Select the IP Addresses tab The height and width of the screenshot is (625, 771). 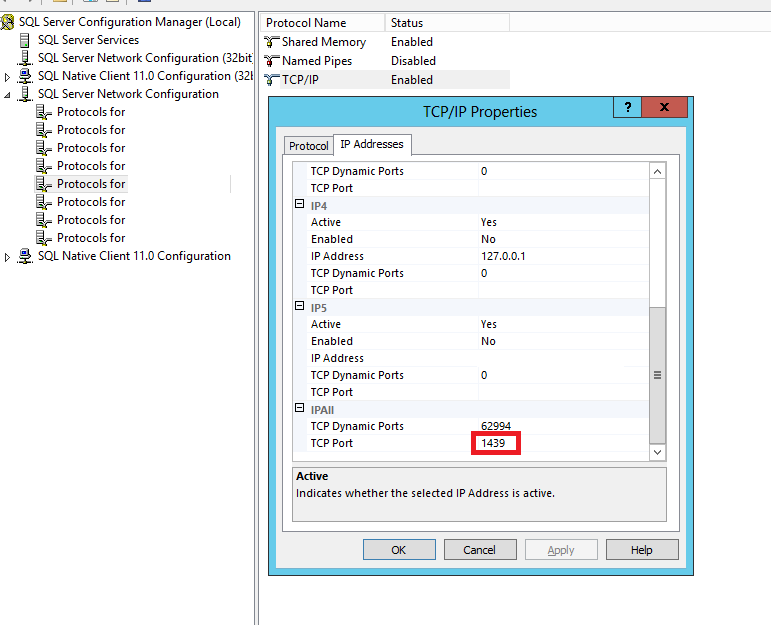tap(372, 144)
